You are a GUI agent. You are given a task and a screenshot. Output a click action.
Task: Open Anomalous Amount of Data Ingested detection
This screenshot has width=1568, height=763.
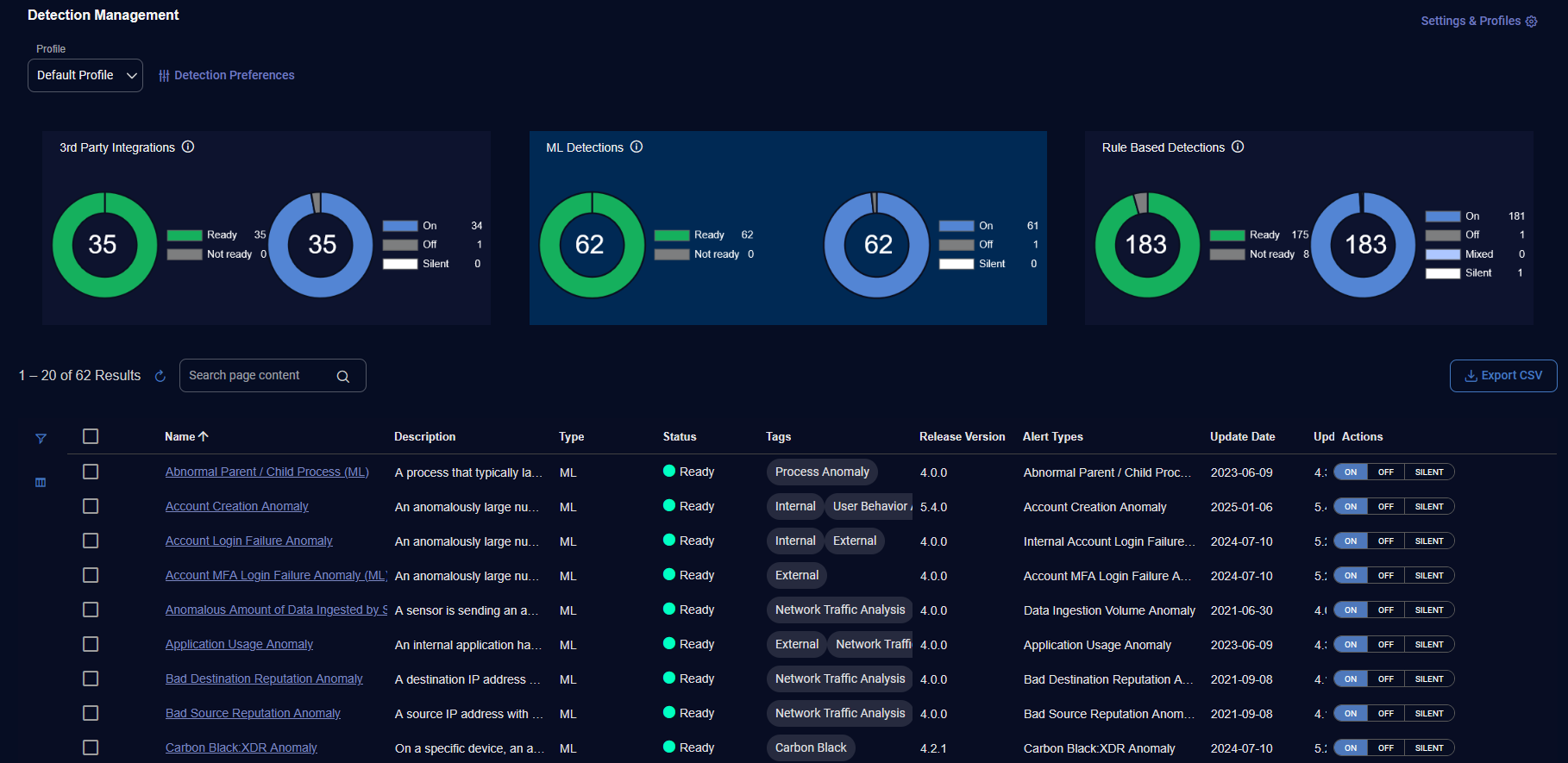(x=276, y=610)
